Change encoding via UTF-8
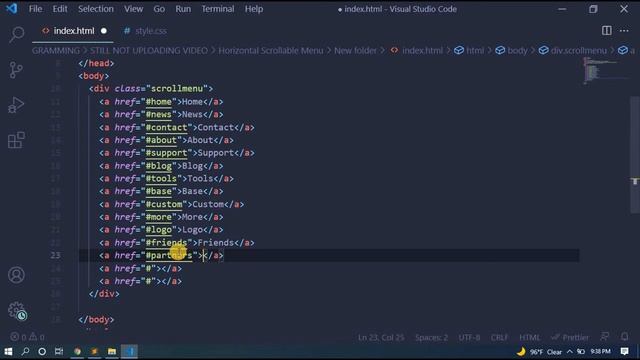The image size is (640, 360). tap(469, 338)
